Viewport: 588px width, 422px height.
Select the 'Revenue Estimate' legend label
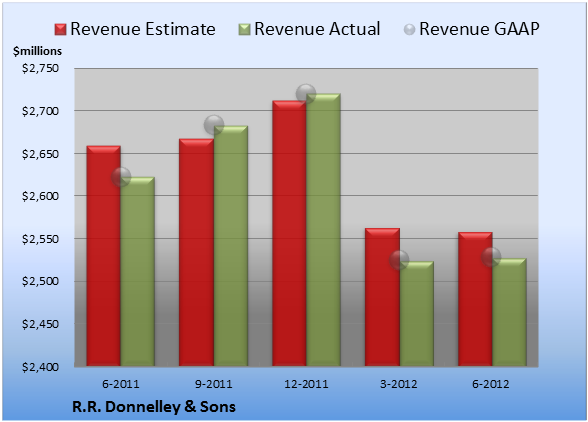coord(143,29)
